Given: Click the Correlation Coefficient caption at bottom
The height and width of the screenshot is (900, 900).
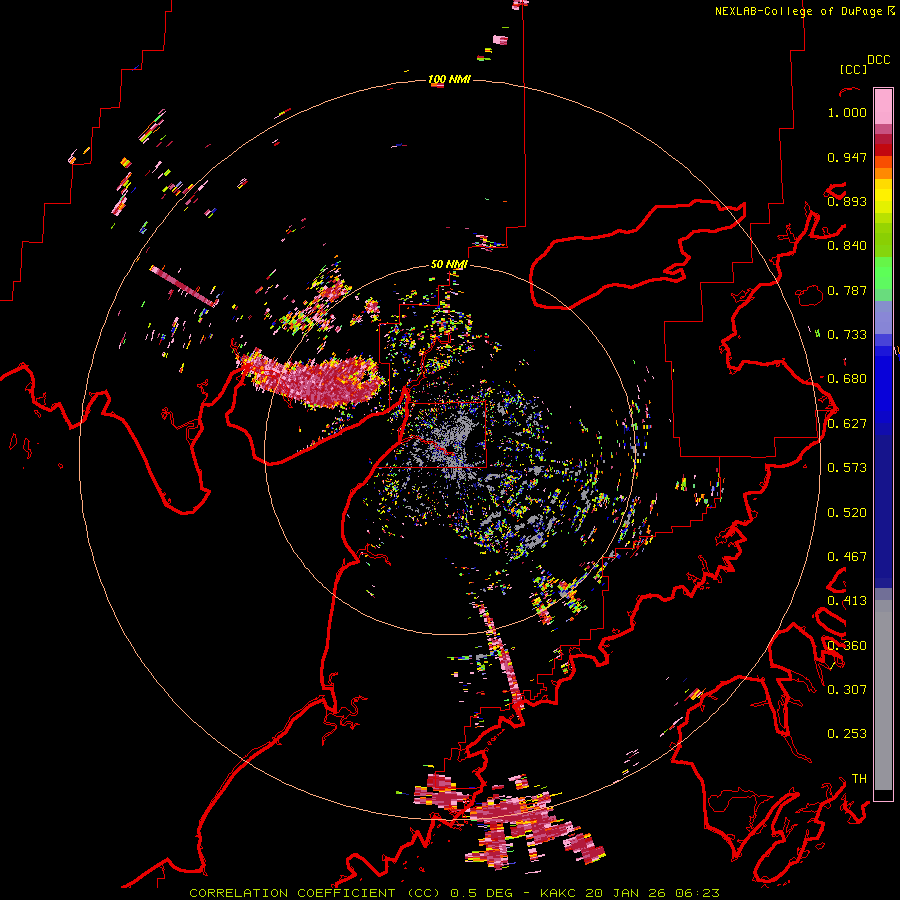Looking at the screenshot, I should (454, 893).
